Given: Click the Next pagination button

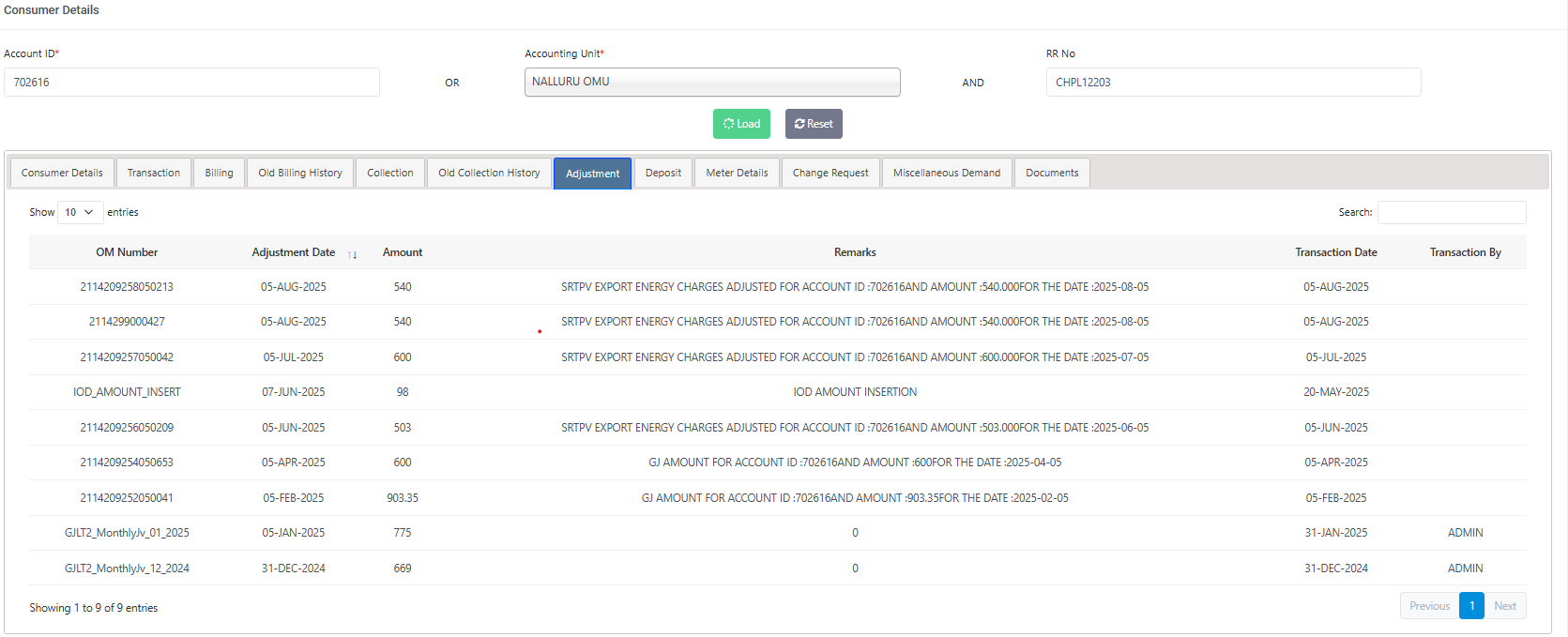Looking at the screenshot, I should pos(1505,606).
